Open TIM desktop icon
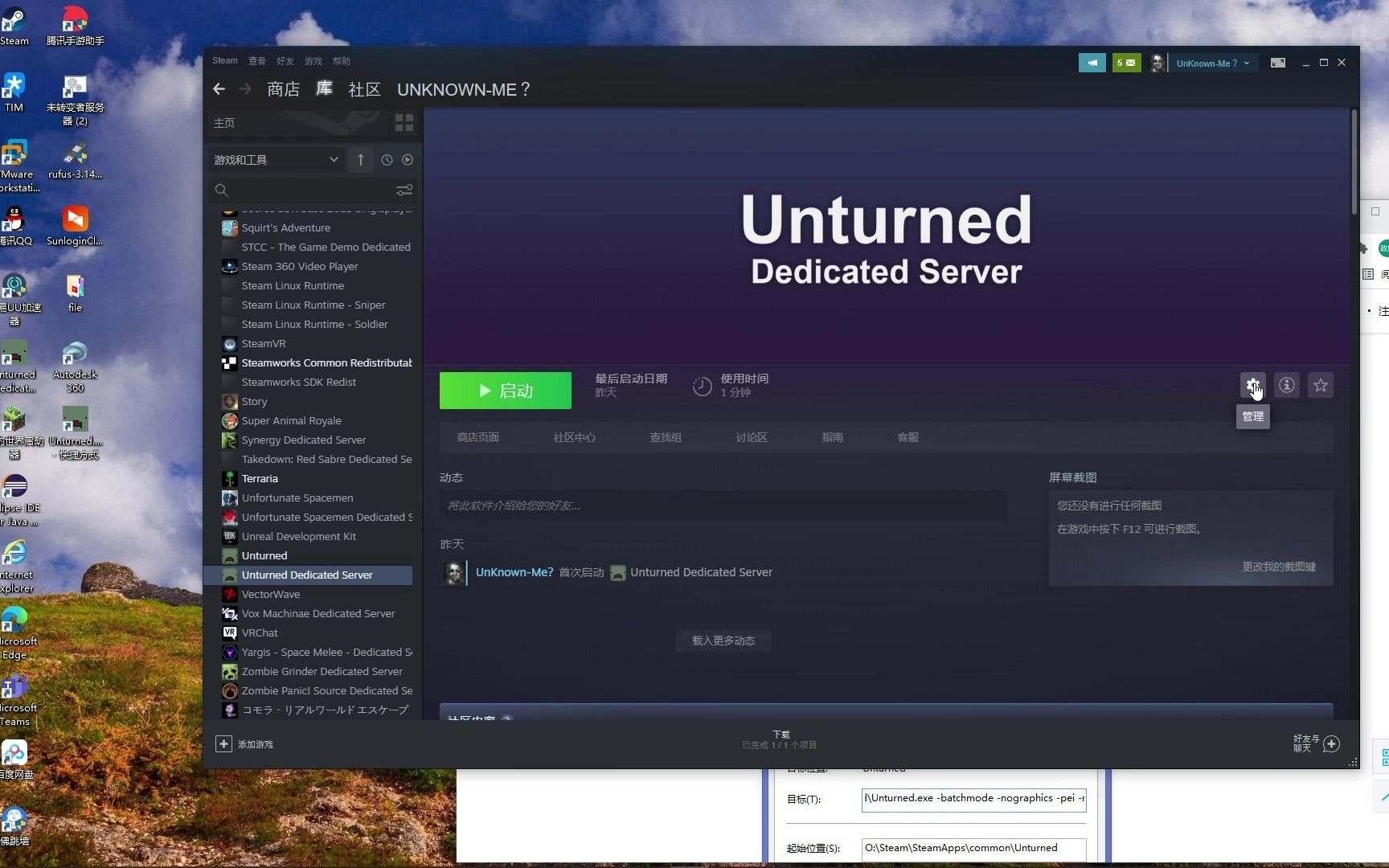This screenshot has width=1389, height=868. (14, 92)
